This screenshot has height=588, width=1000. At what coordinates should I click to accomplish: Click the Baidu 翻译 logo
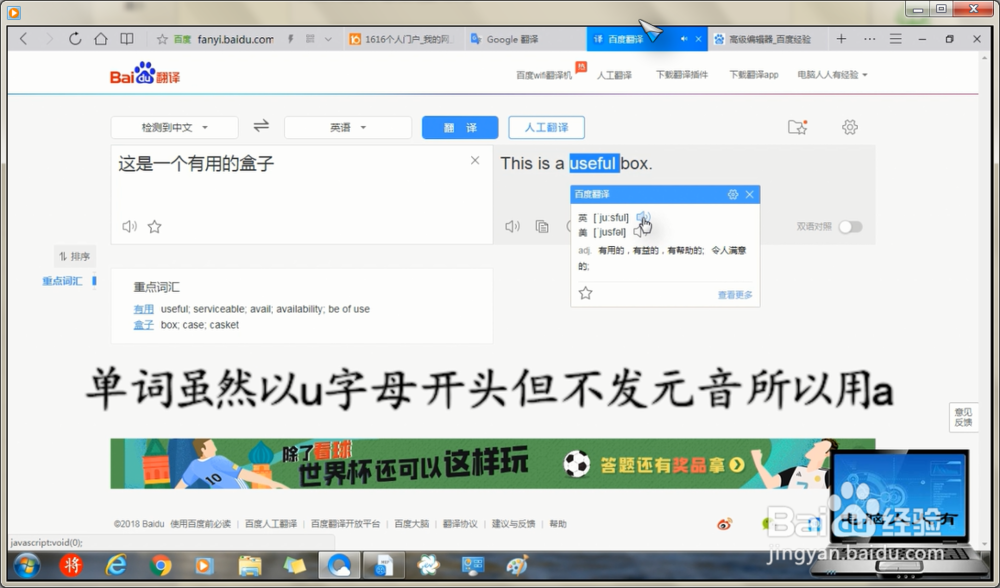click(145, 73)
